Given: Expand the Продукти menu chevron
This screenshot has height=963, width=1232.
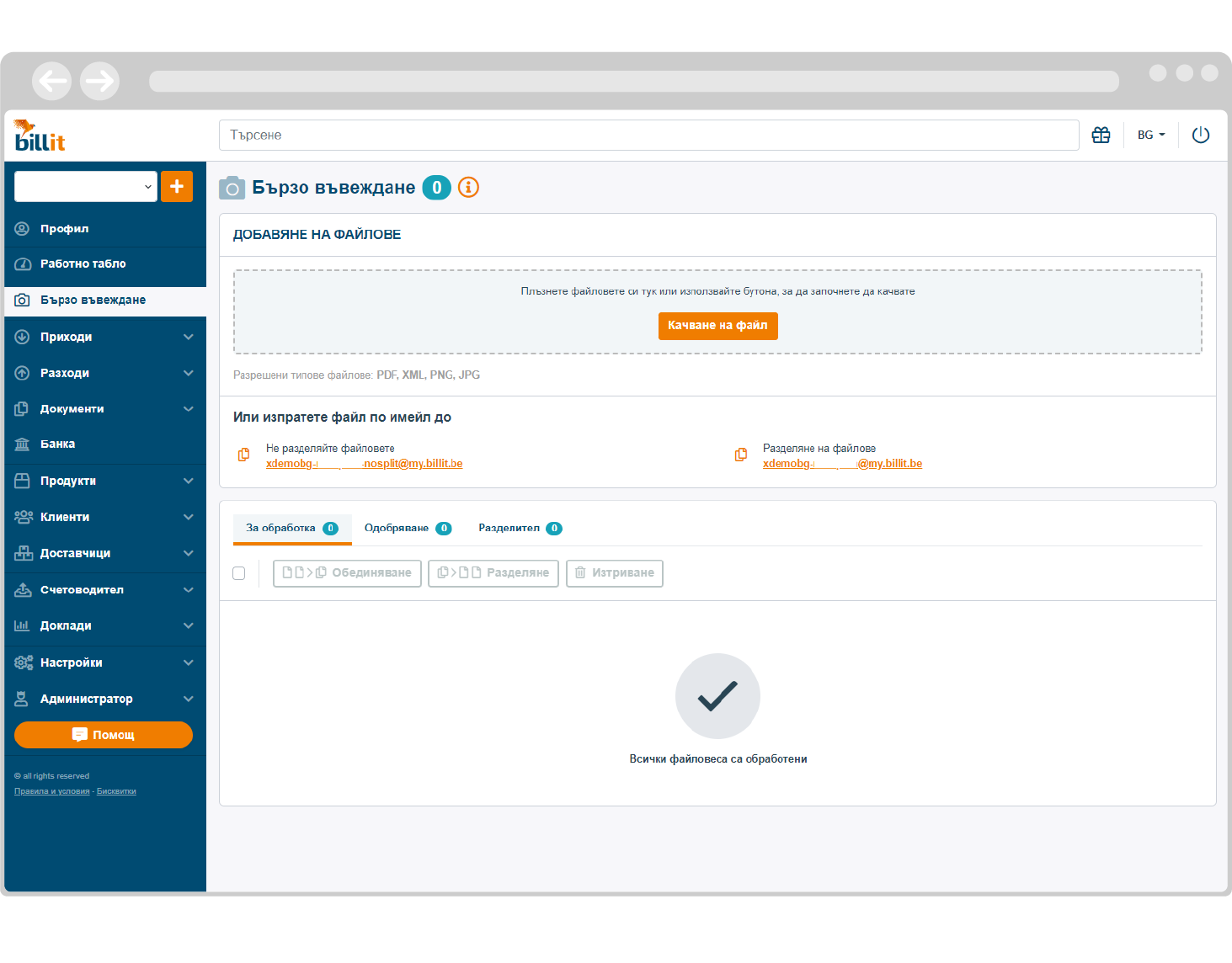Looking at the screenshot, I should coord(189,481).
